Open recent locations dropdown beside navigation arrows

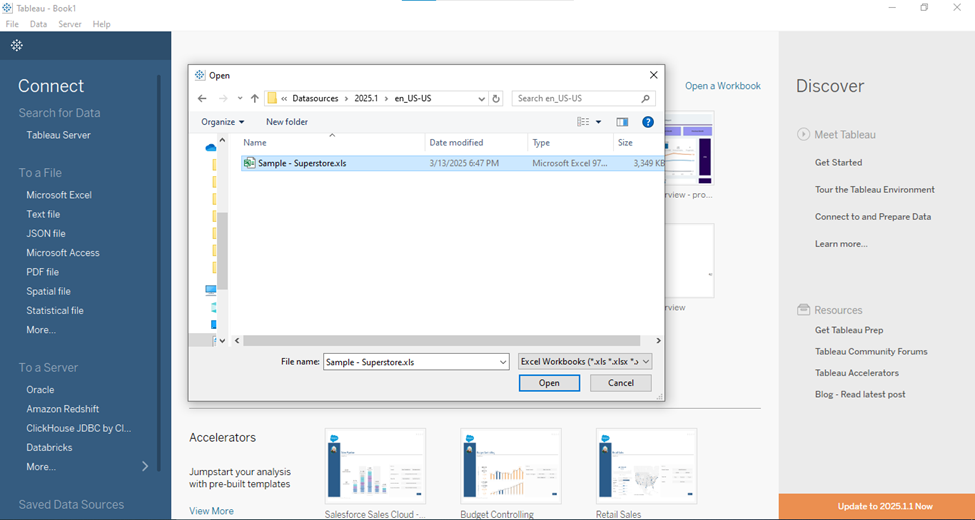[x=239, y=98]
